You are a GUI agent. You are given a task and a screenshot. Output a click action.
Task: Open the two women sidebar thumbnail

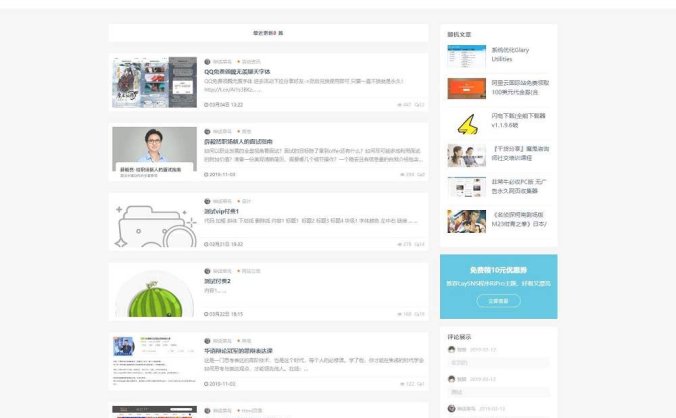tap(466, 155)
